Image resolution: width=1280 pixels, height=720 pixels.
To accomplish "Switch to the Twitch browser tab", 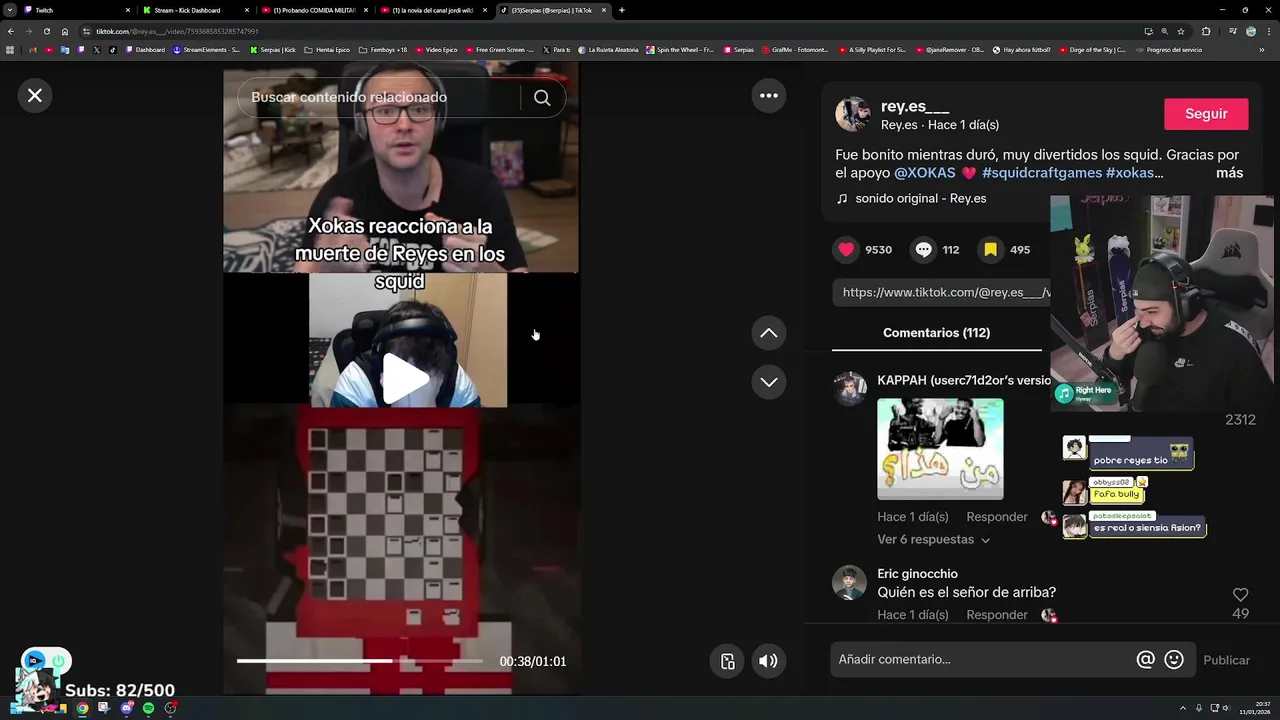I will tap(75, 10).
